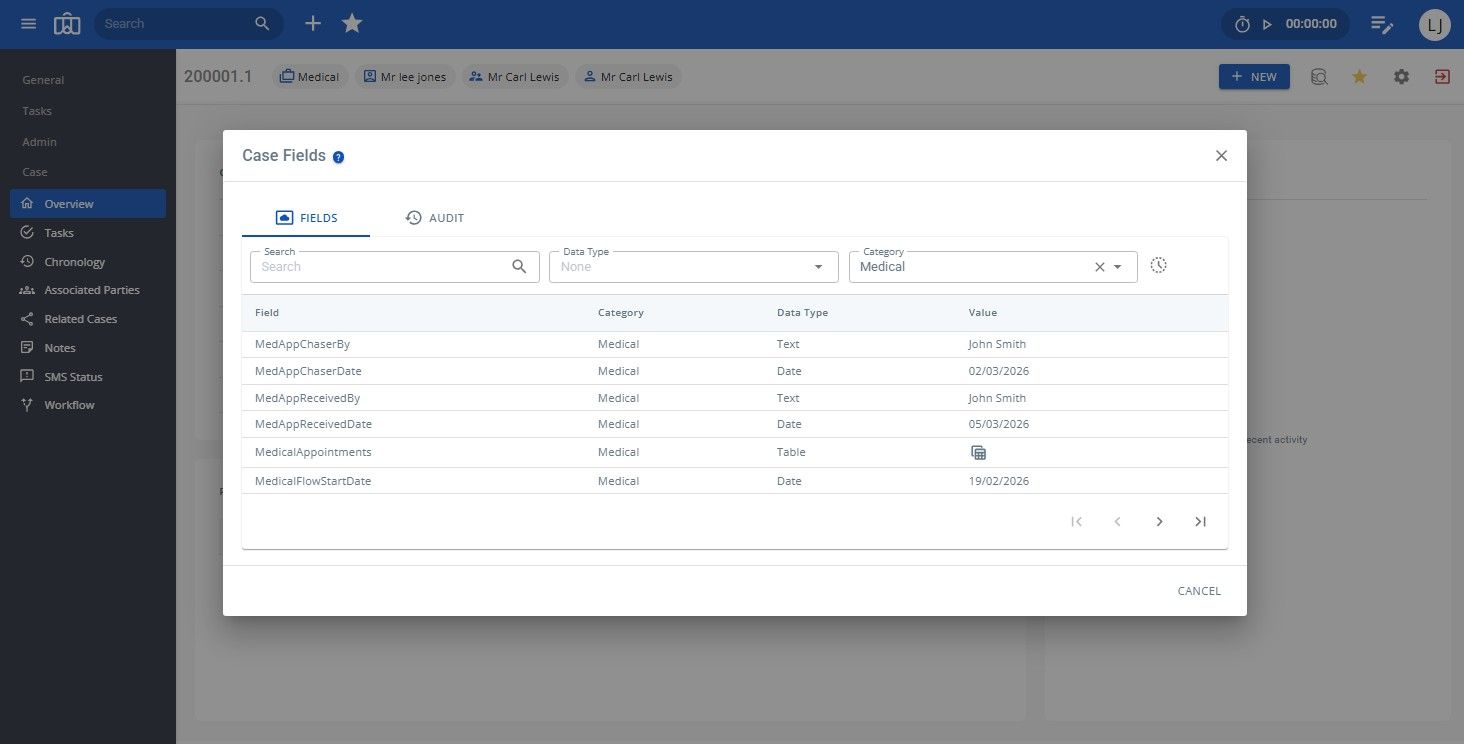Click the notes icon beside the timer
Viewport: 1464px width, 744px height.
pos(1383,22)
